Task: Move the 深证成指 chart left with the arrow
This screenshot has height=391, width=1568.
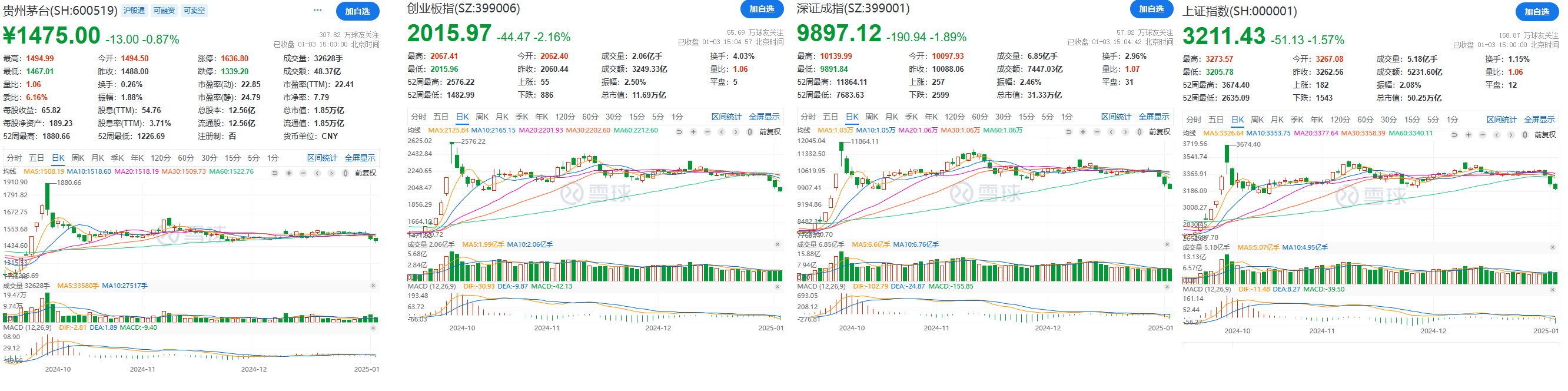Action: (x=1111, y=131)
